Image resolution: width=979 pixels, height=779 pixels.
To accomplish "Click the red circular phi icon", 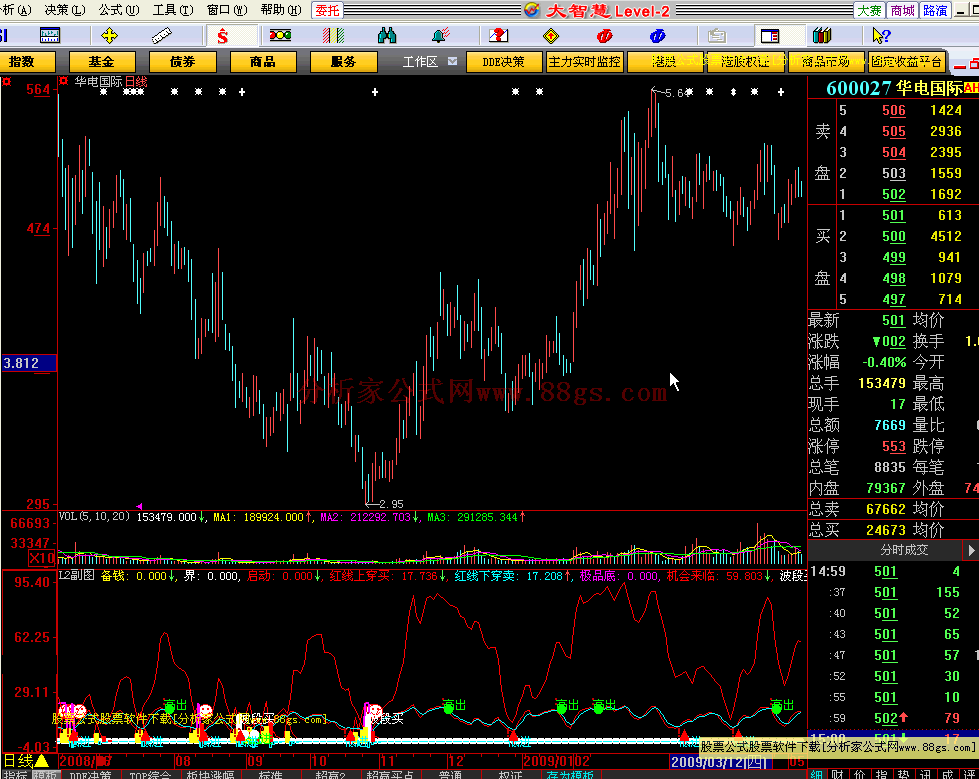I will [604, 36].
